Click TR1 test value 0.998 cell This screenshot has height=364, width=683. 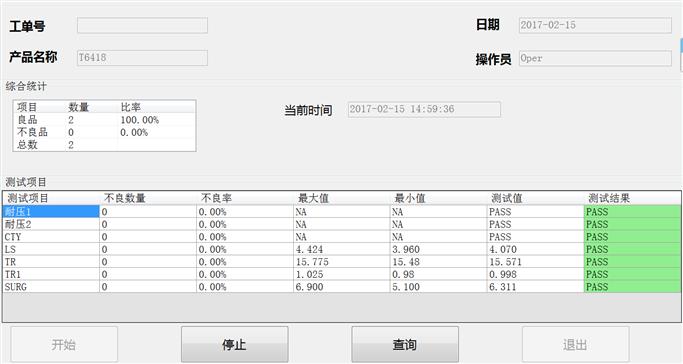(535, 275)
